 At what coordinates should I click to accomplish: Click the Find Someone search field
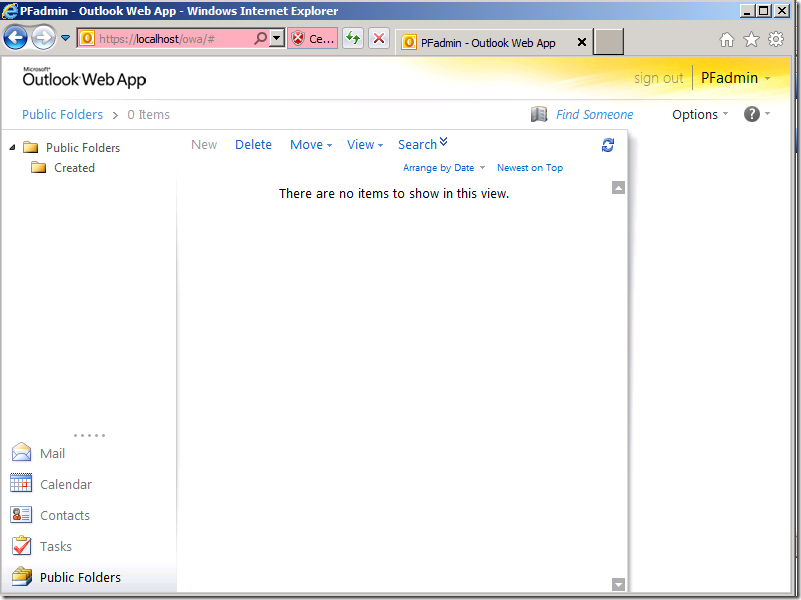tap(595, 114)
